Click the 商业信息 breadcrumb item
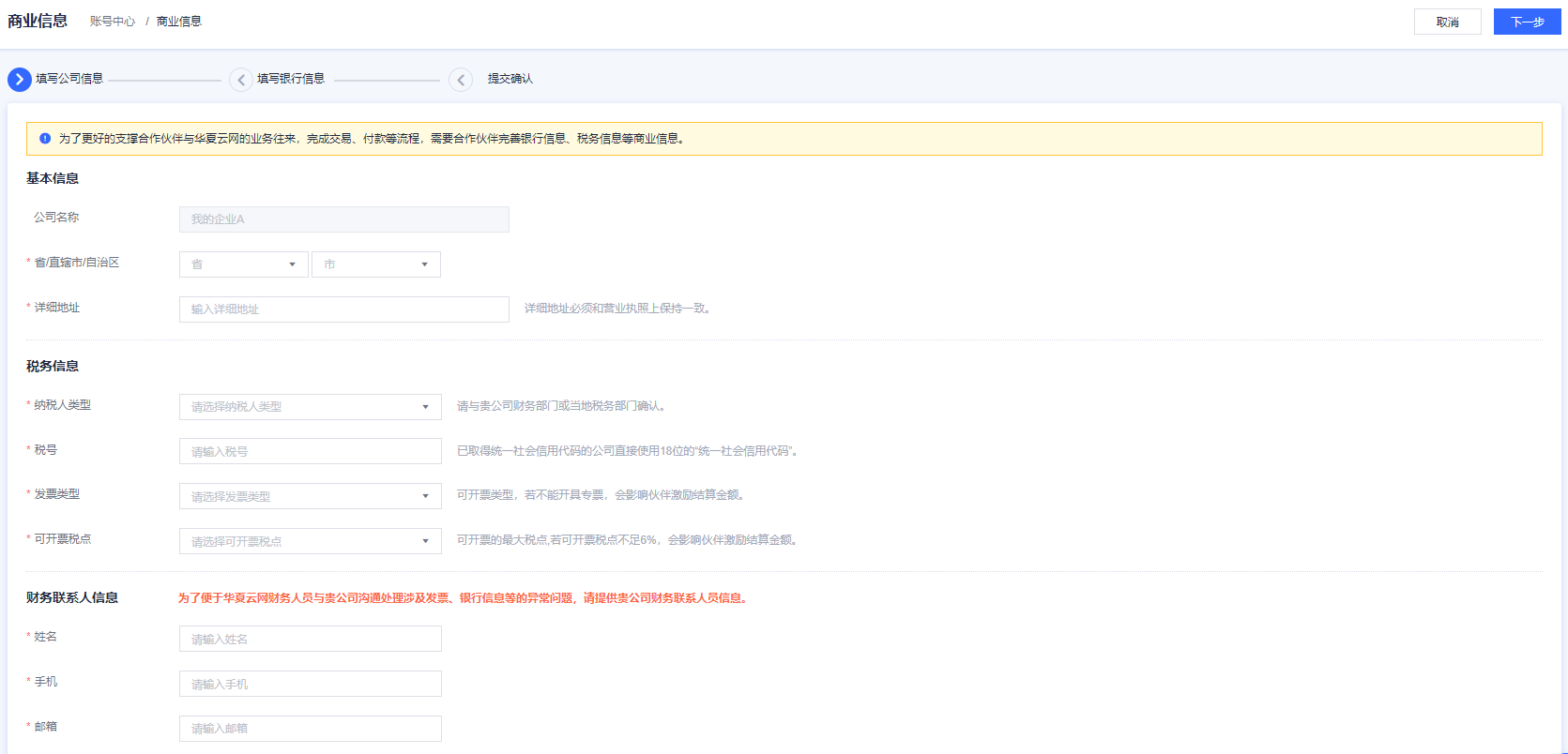This screenshot has width=1568, height=754. point(178,22)
